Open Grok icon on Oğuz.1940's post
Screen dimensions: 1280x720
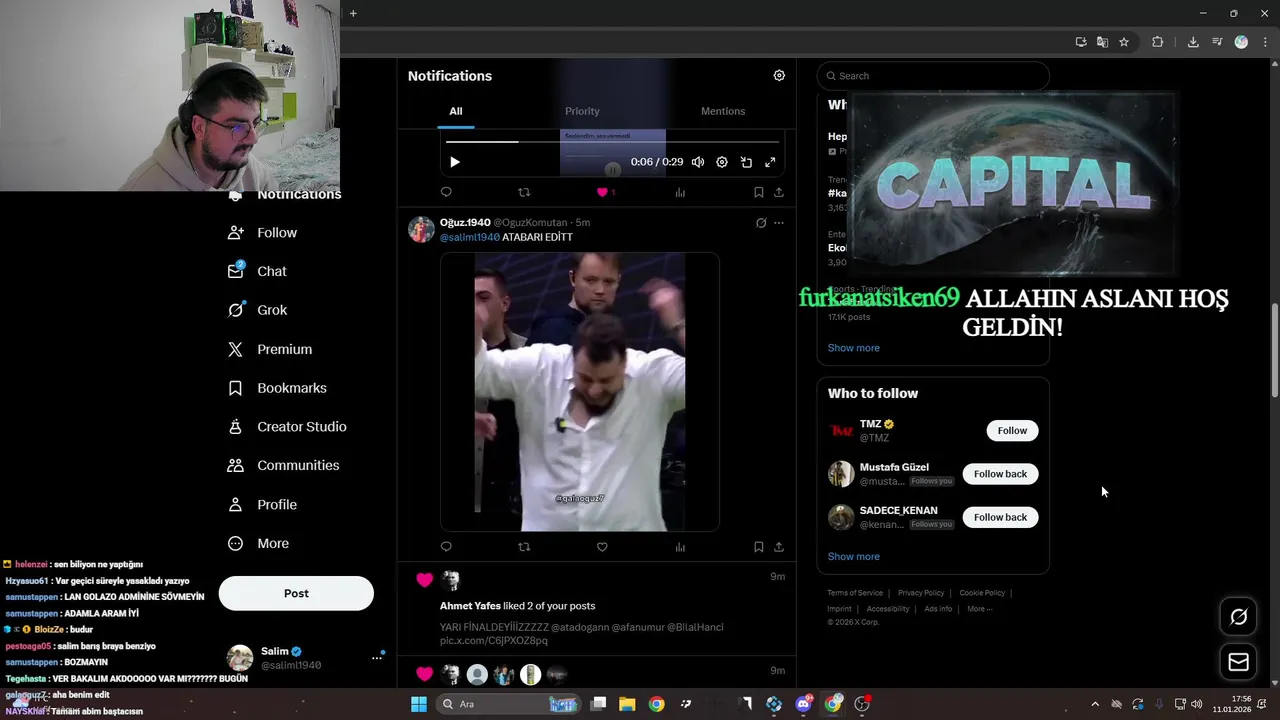pos(761,223)
